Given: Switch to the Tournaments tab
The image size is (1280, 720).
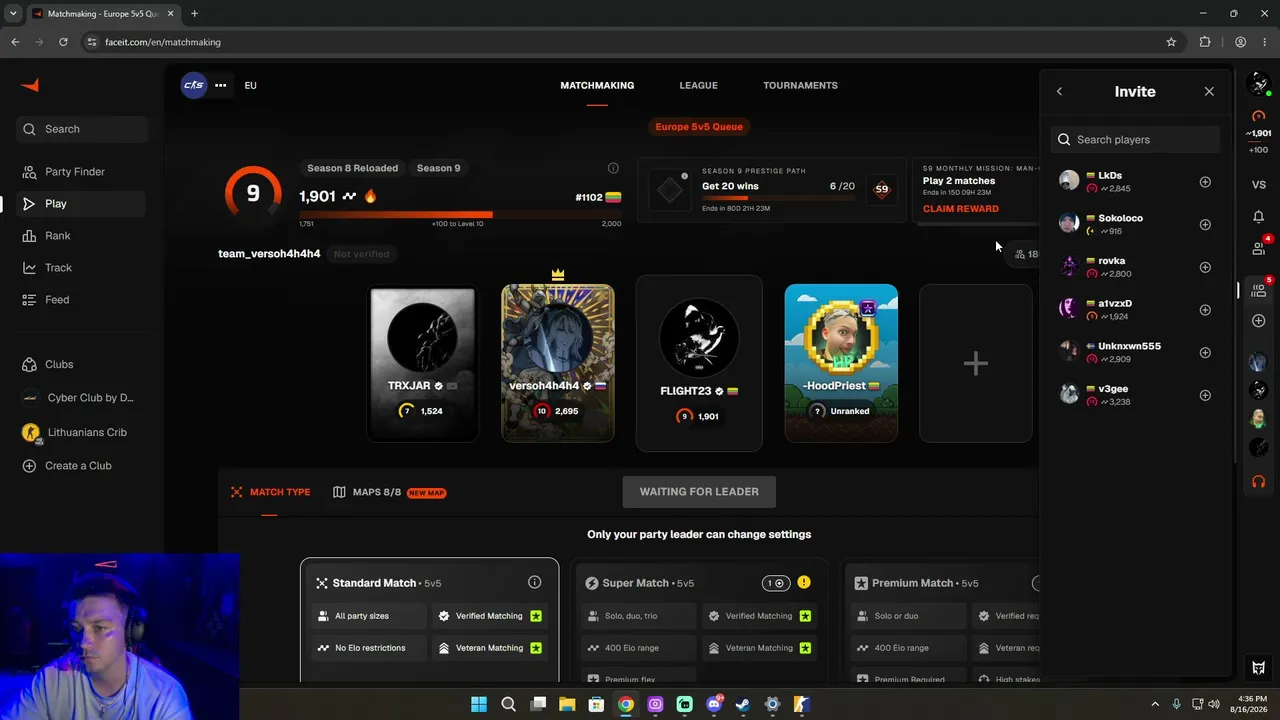Looking at the screenshot, I should [800, 85].
